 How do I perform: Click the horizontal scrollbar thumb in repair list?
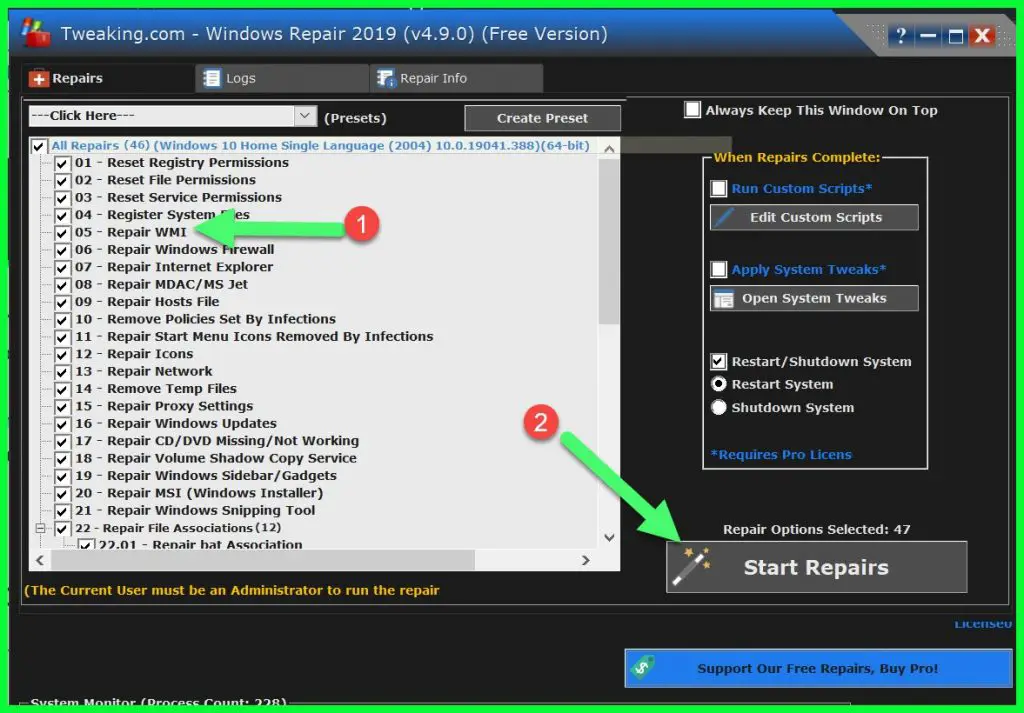(x=263, y=560)
